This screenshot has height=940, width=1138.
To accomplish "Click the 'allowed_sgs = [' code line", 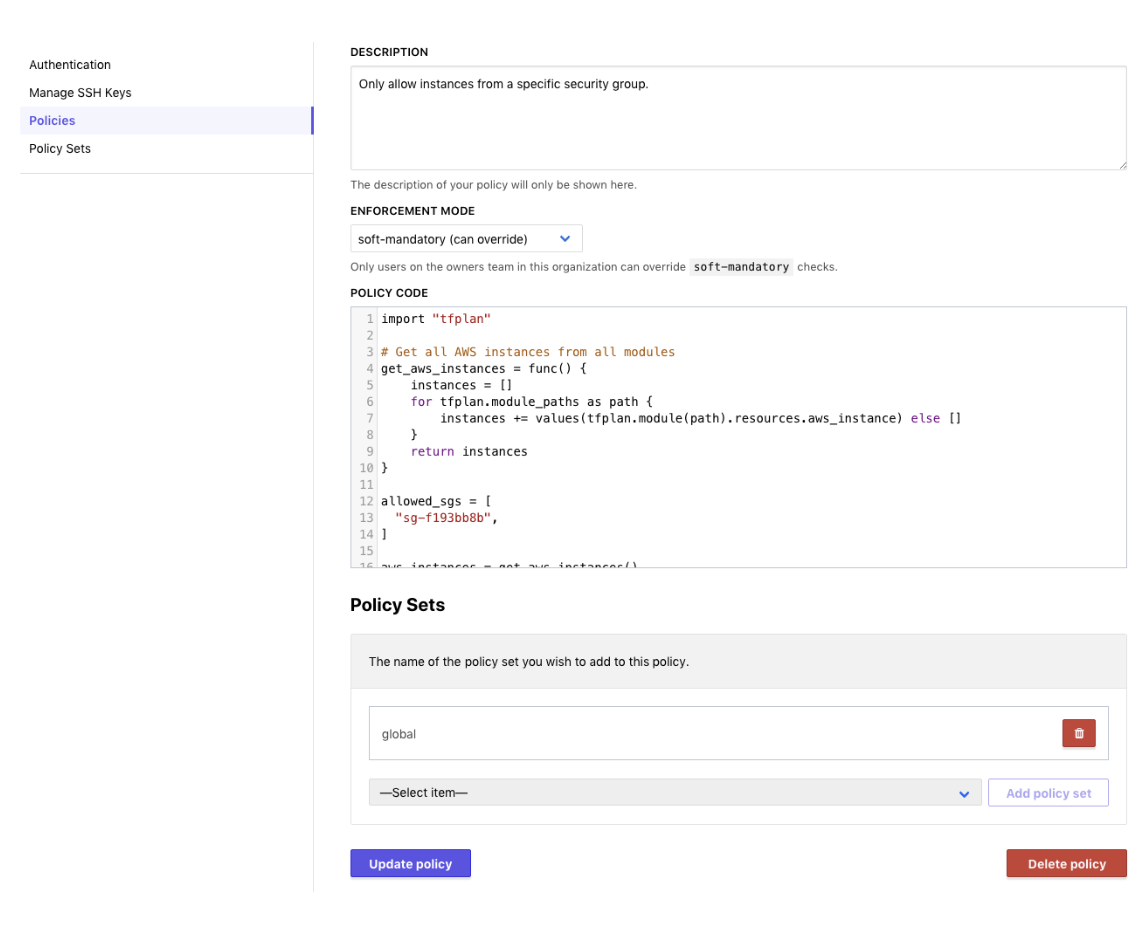I will tap(435, 501).
